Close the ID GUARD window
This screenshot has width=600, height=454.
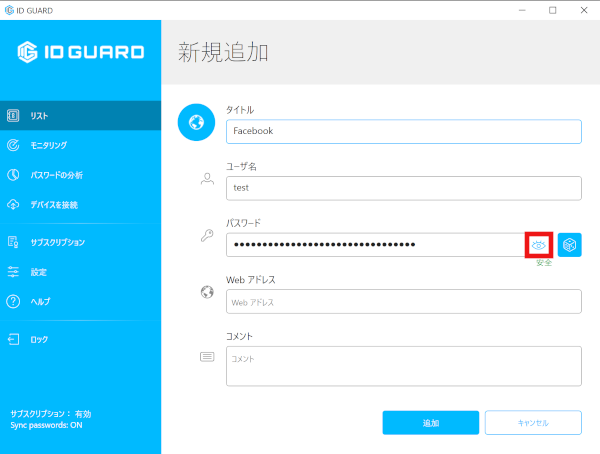tap(584, 10)
